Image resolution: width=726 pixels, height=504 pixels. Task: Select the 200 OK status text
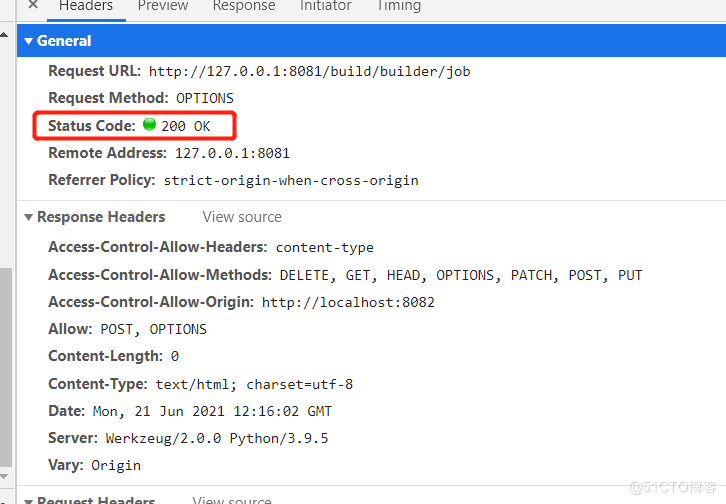(x=186, y=126)
